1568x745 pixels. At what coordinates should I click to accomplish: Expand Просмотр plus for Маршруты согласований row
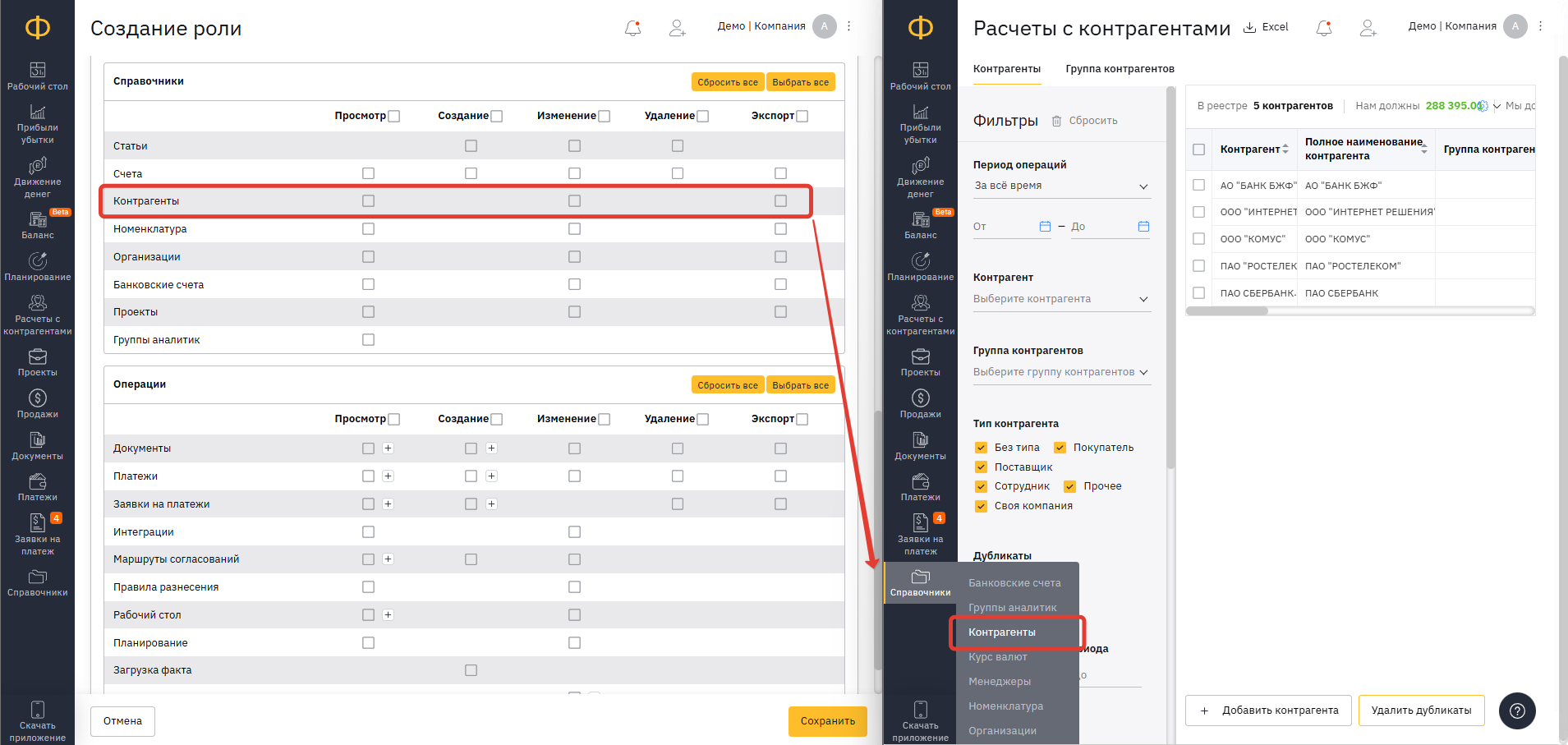(x=388, y=559)
